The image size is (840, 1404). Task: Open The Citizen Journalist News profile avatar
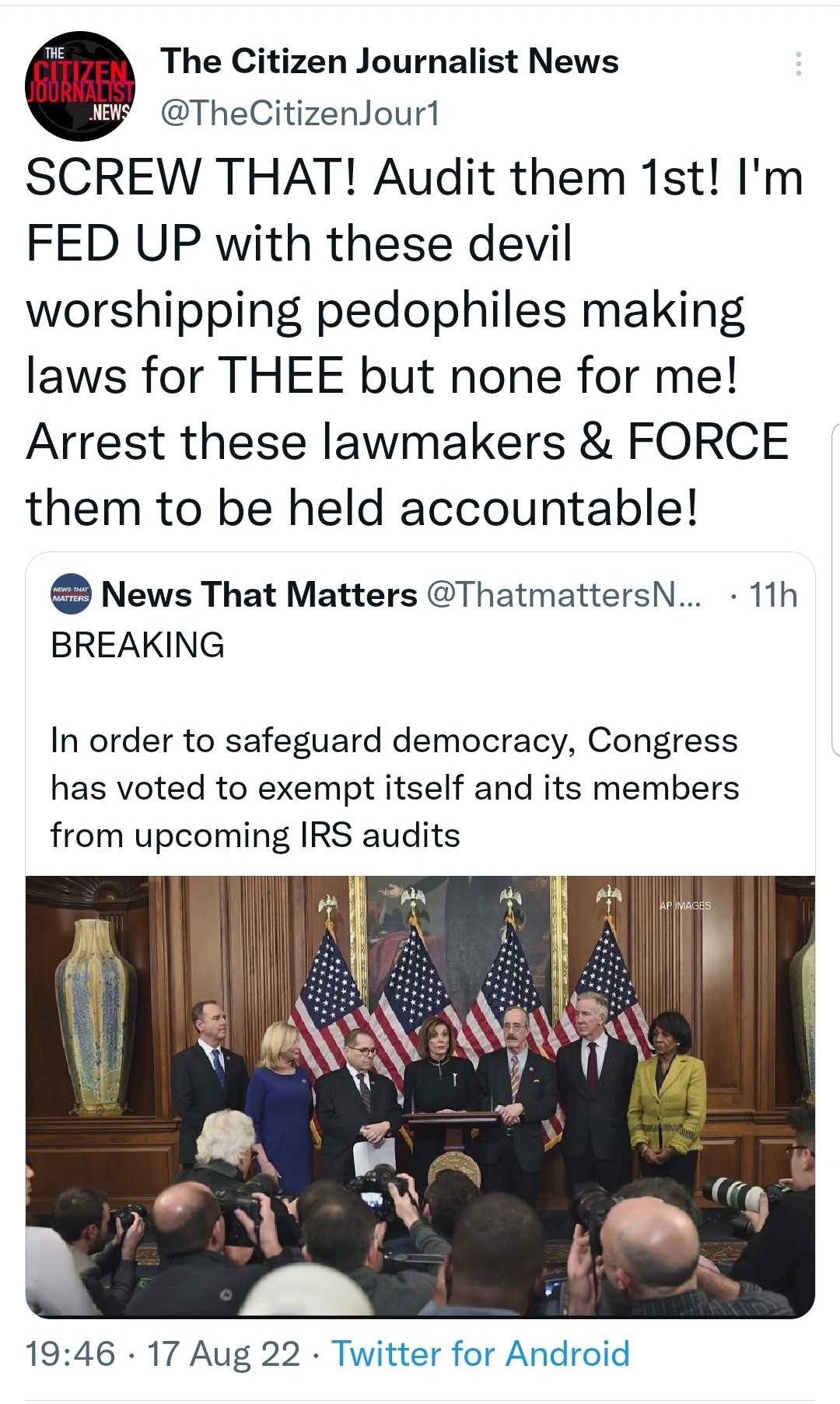click(x=80, y=86)
